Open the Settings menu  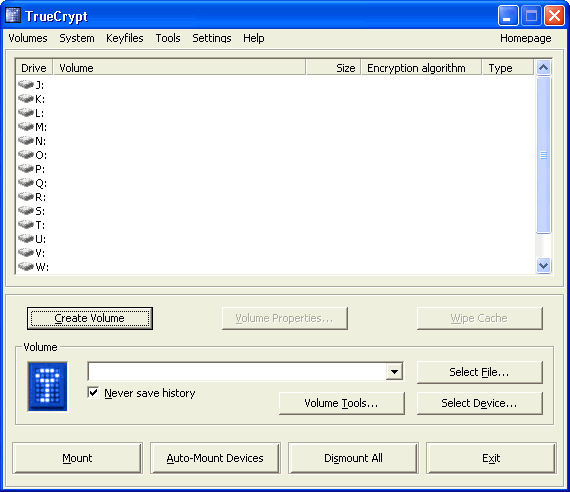tap(212, 38)
